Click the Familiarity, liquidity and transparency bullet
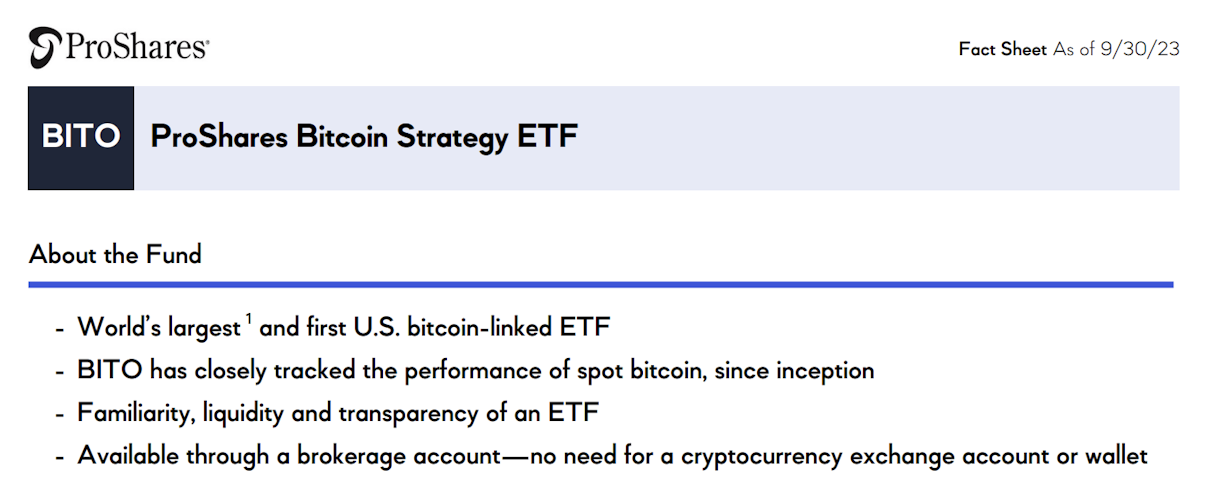1212x493 pixels. point(338,414)
